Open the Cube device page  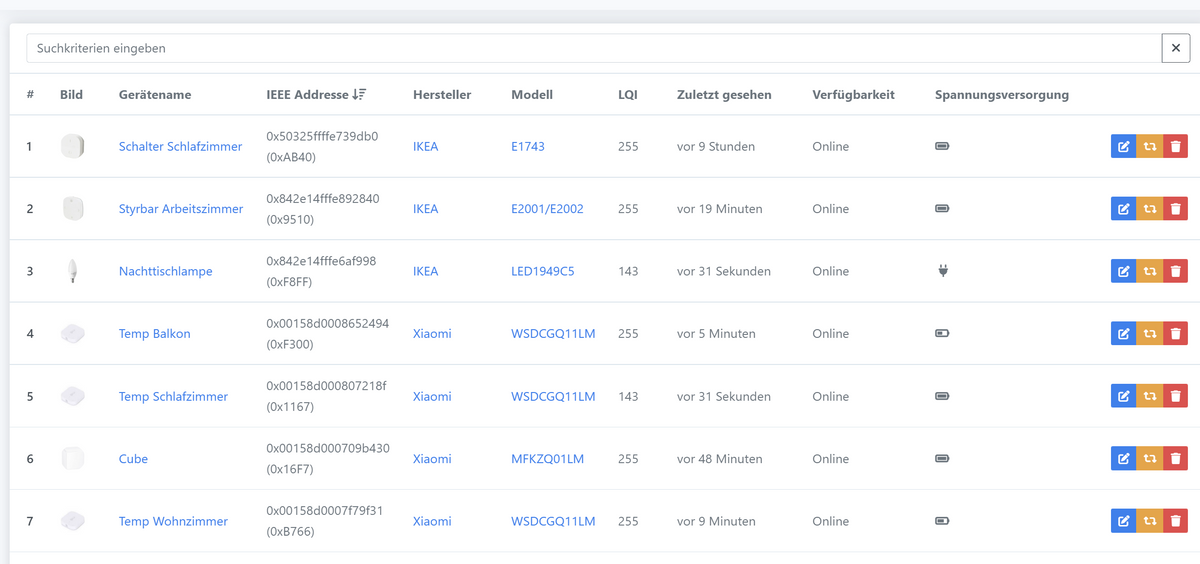click(x=133, y=459)
